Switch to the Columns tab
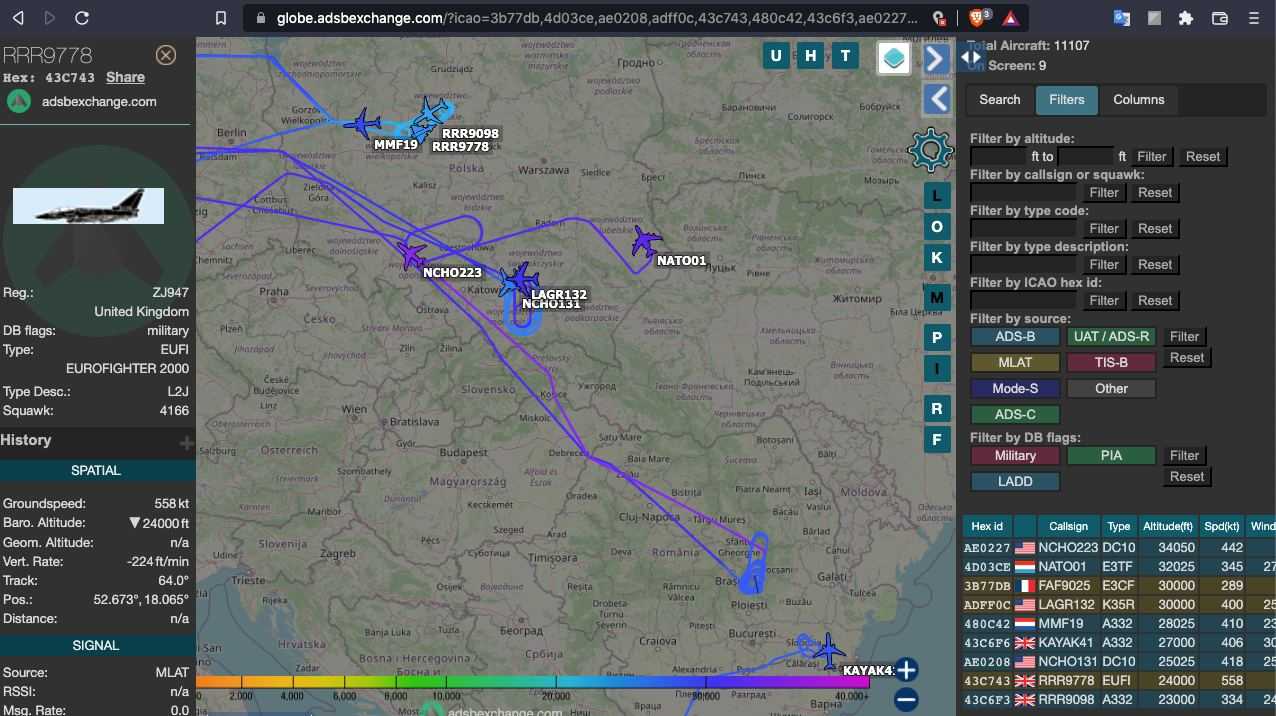1276x716 pixels. pos(1139,99)
